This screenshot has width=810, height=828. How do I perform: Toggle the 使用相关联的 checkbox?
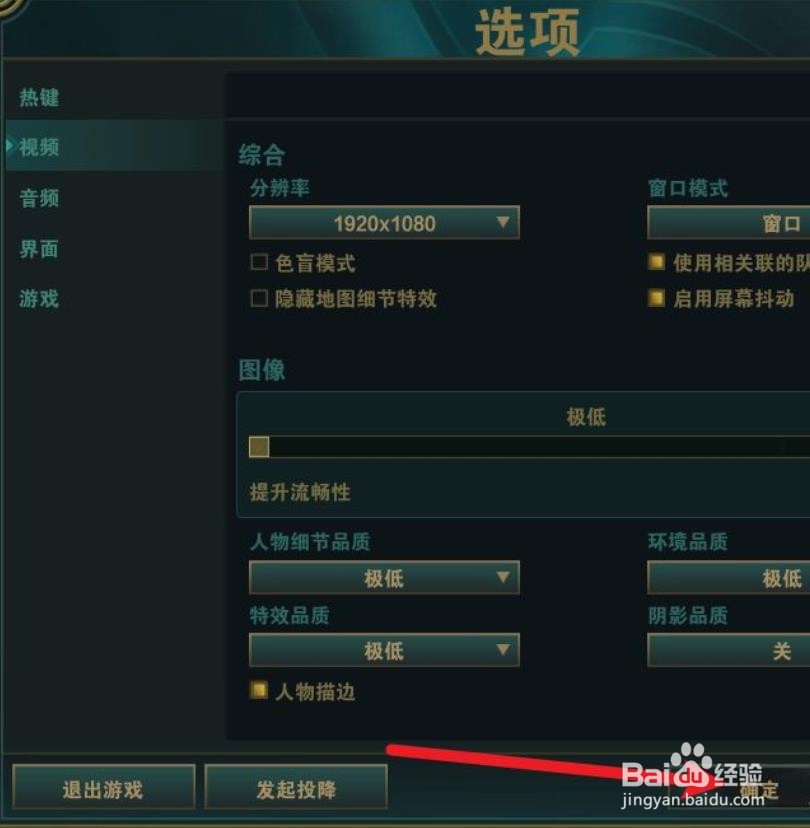point(656,262)
